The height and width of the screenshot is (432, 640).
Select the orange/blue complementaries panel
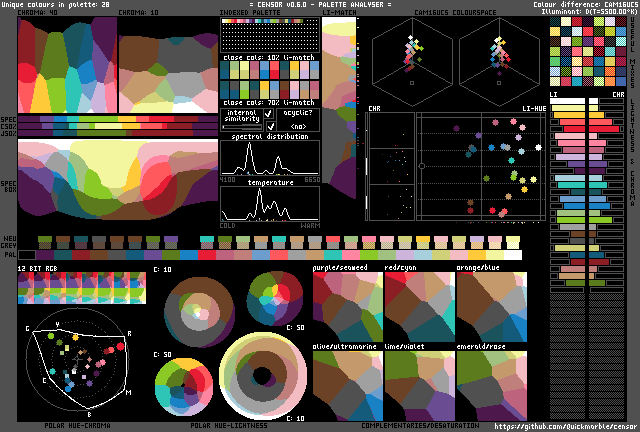coord(491,308)
